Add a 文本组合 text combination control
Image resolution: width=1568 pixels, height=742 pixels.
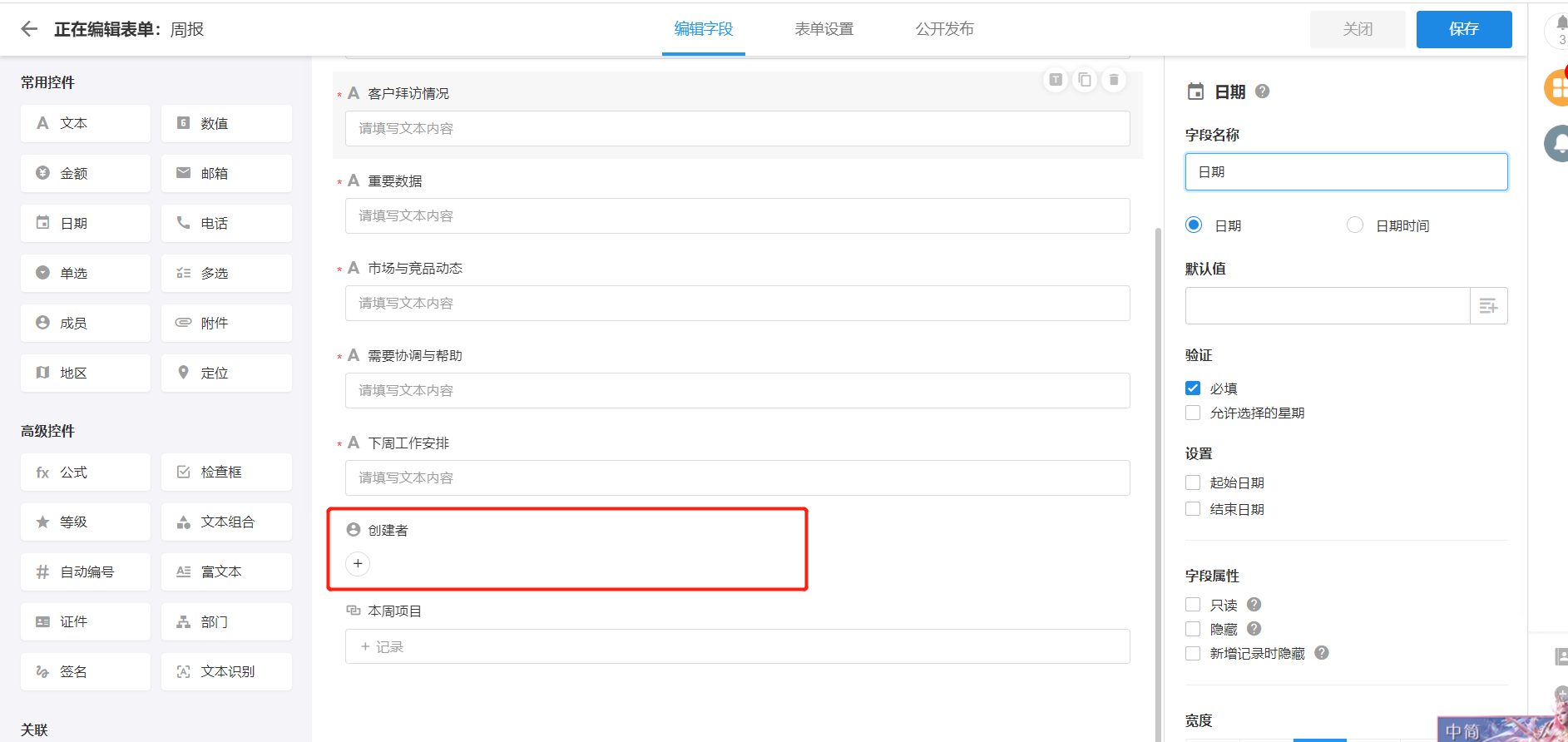[226, 522]
